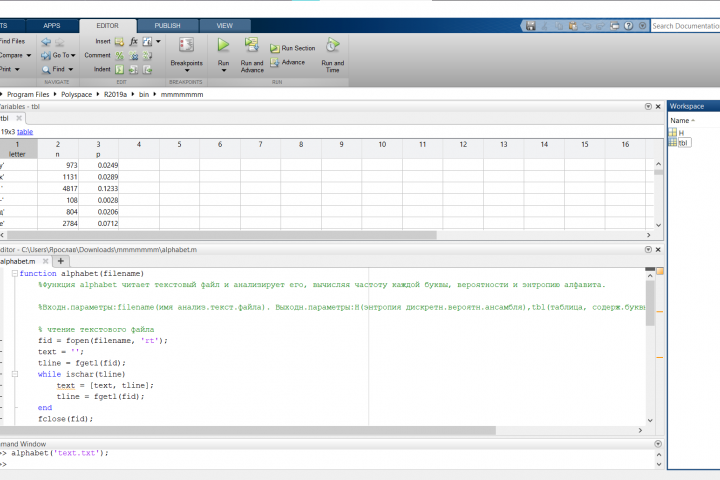Click the Cut scissors icon in quick access
The image size is (720, 480).
(x=545, y=26)
